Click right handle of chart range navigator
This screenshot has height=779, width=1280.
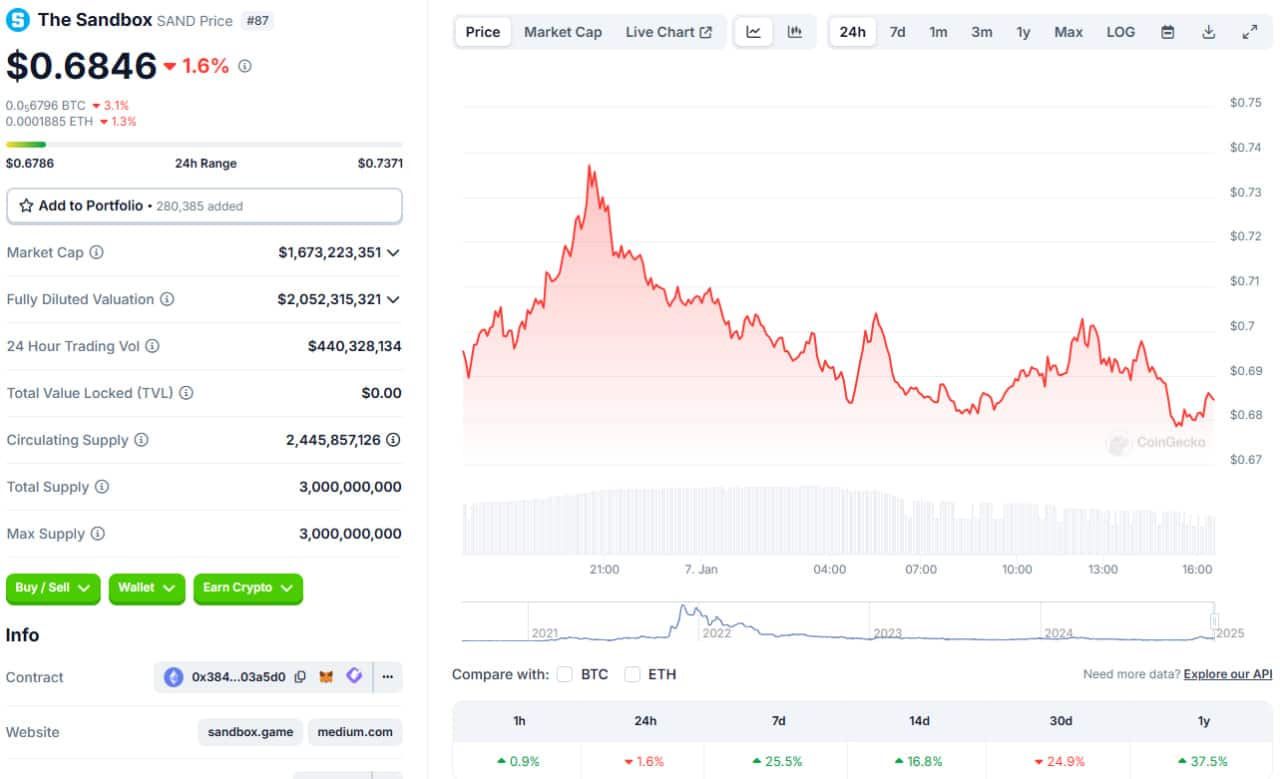pyautogui.click(x=1215, y=621)
